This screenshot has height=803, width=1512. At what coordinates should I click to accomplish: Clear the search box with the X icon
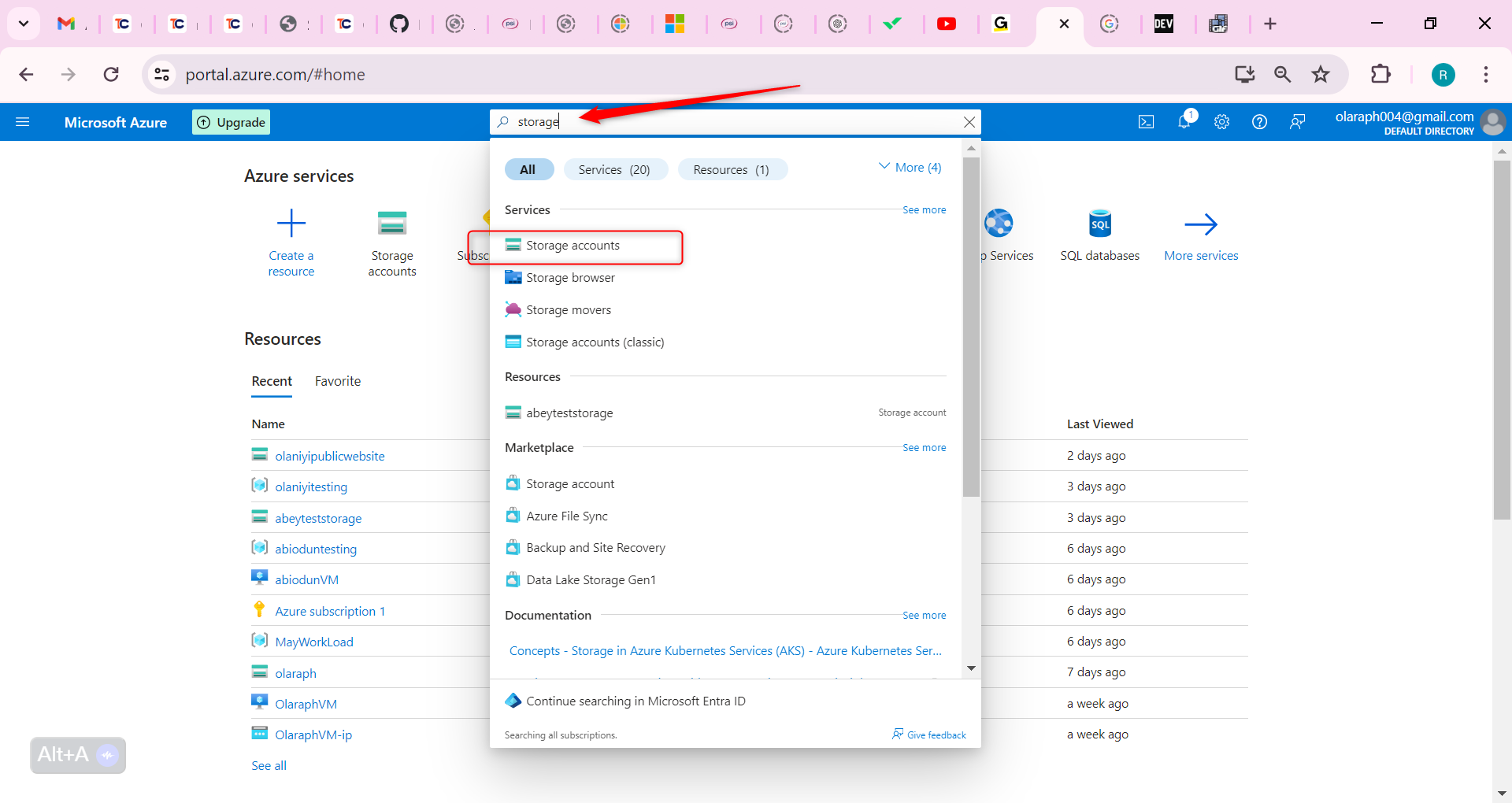pyautogui.click(x=969, y=122)
